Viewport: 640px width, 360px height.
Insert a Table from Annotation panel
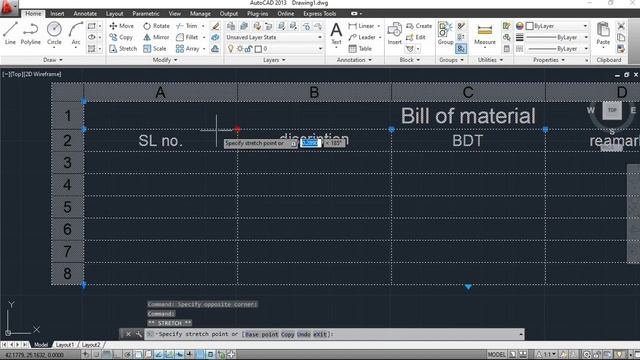(x=360, y=49)
